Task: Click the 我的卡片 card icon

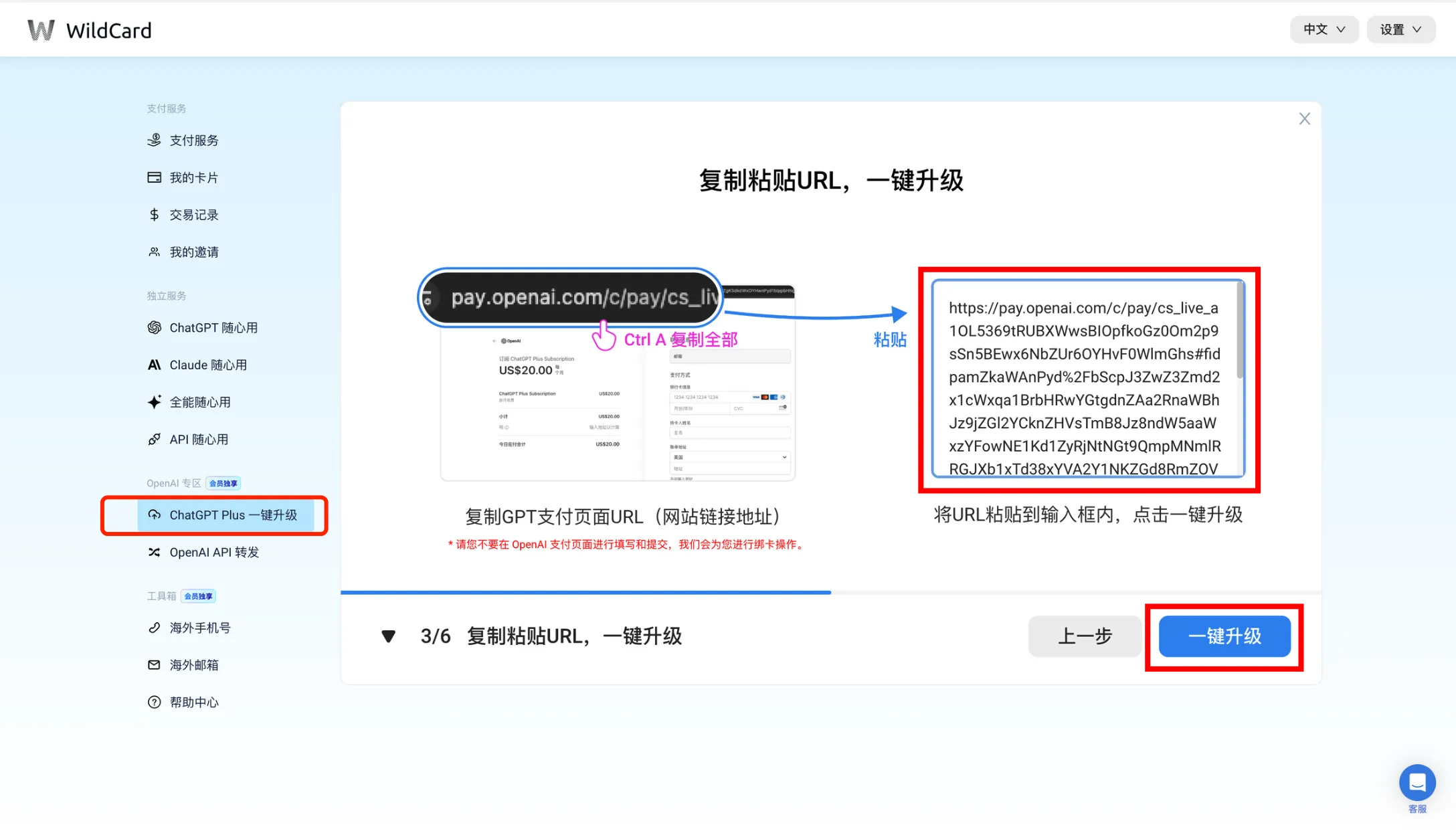Action: (x=155, y=177)
